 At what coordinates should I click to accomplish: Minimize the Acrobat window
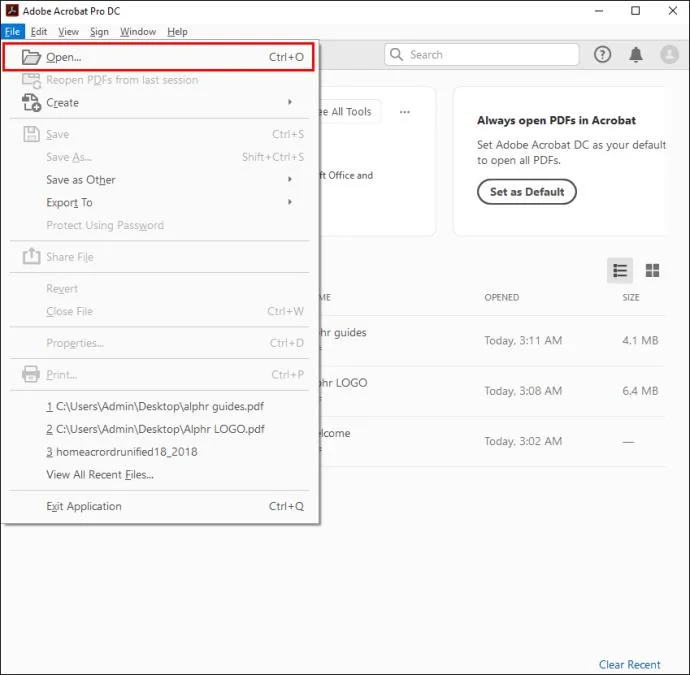(598, 11)
